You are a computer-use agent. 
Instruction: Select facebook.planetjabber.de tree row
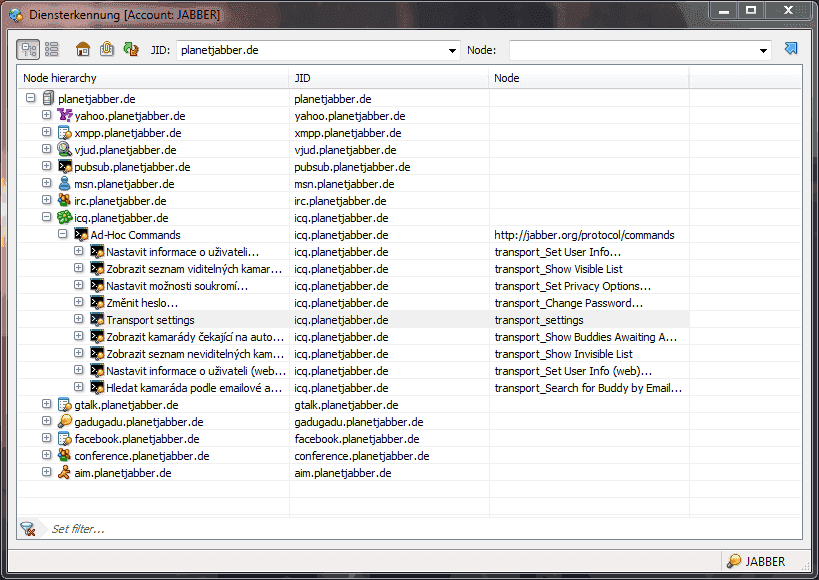[x=137, y=439]
